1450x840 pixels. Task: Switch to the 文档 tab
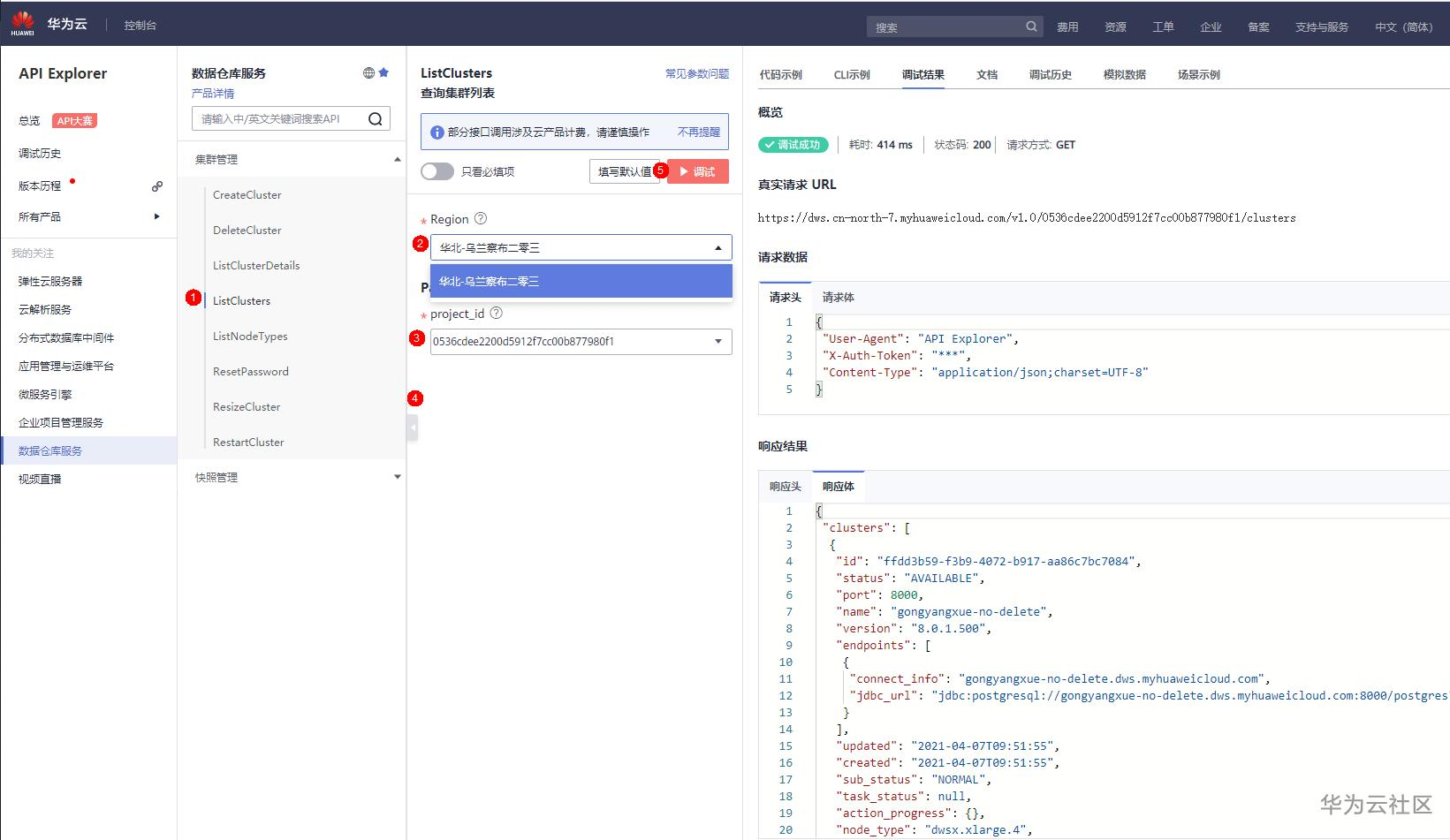point(987,75)
